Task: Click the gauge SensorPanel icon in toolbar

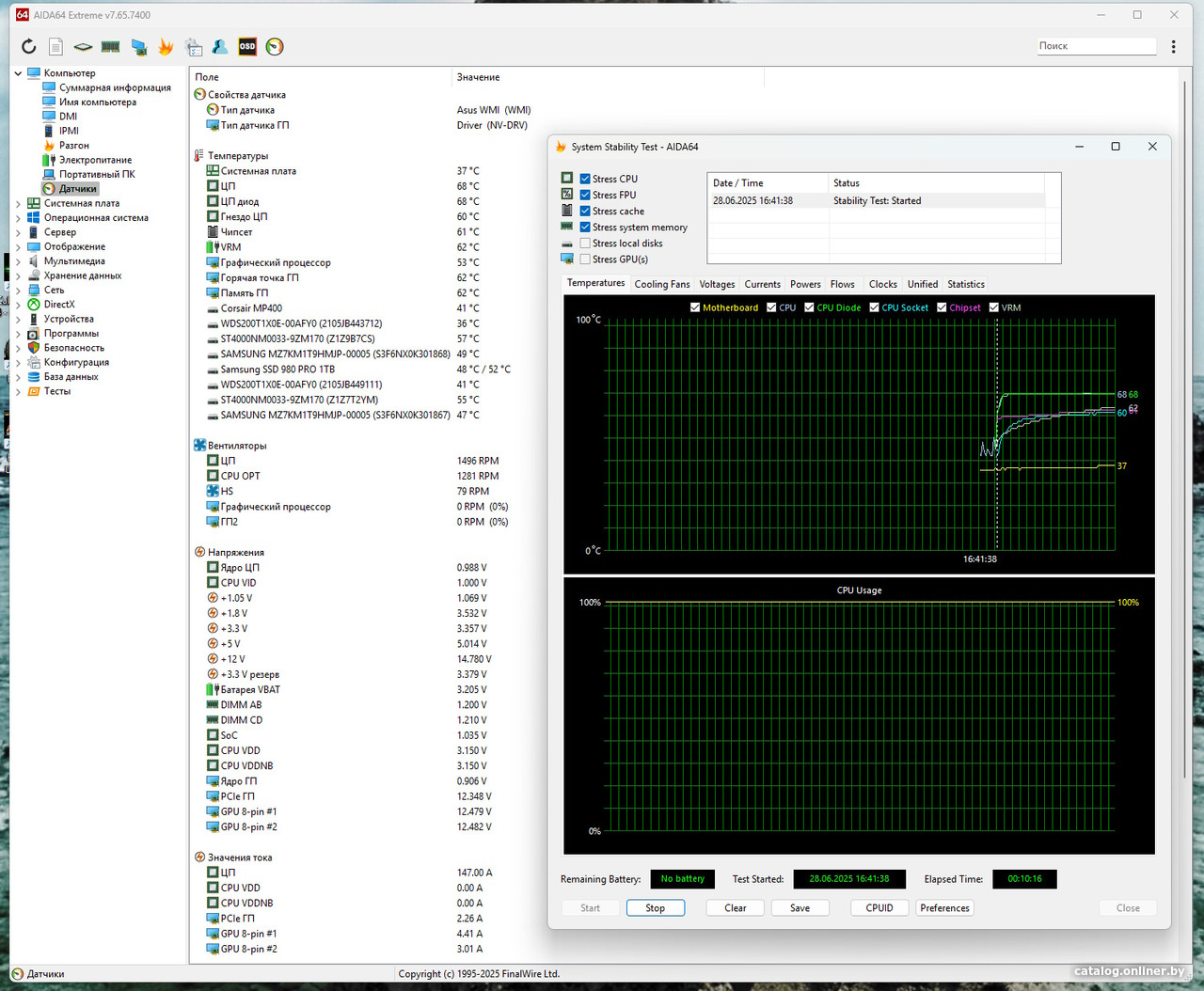Action: [x=275, y=47]
